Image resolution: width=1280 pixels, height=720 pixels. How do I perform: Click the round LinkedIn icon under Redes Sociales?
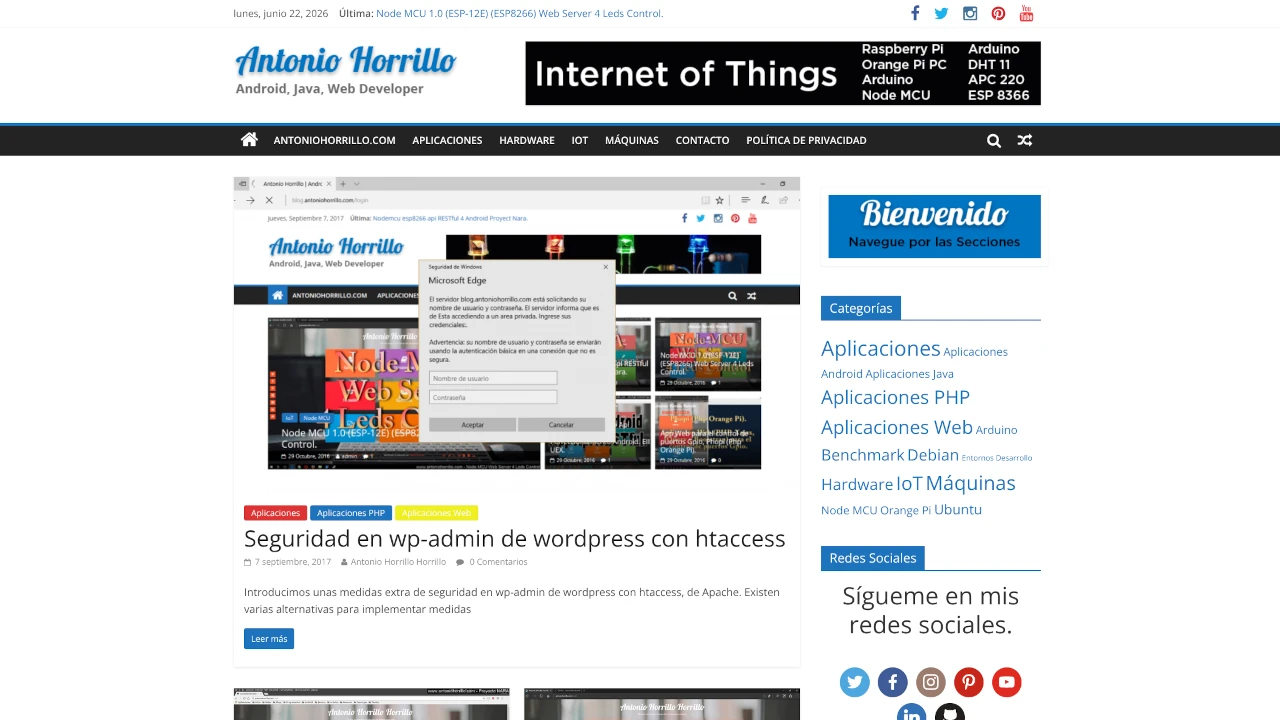click(912, 712)
